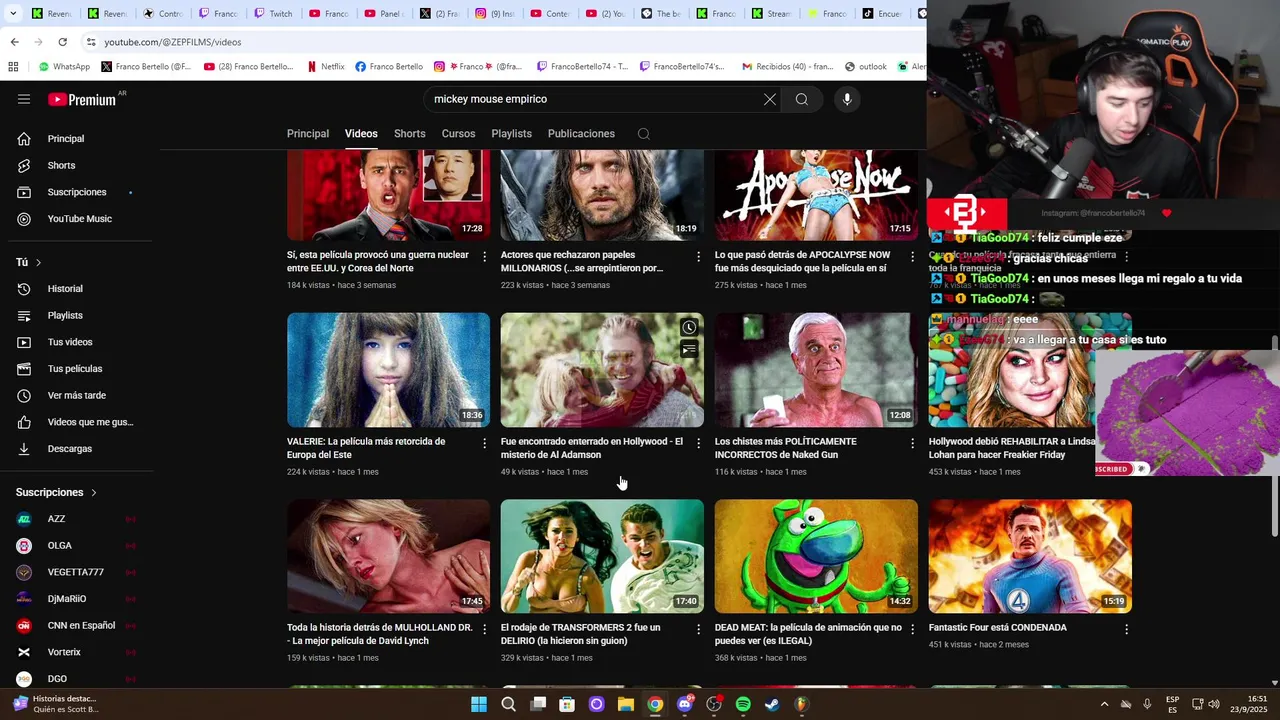Open the WhatsApp bookmark

[64, 67]
